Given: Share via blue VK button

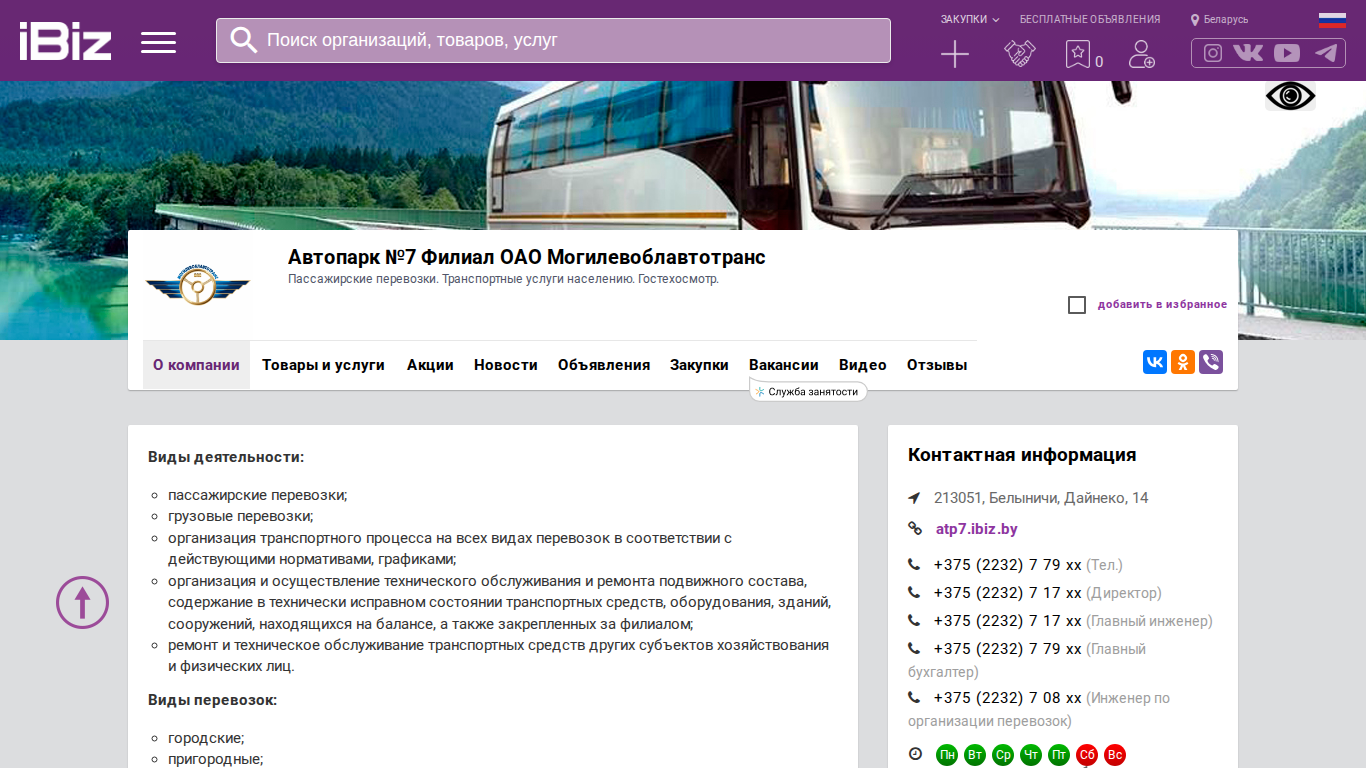Looking at the screenshot, I should tap(1155, 362).
